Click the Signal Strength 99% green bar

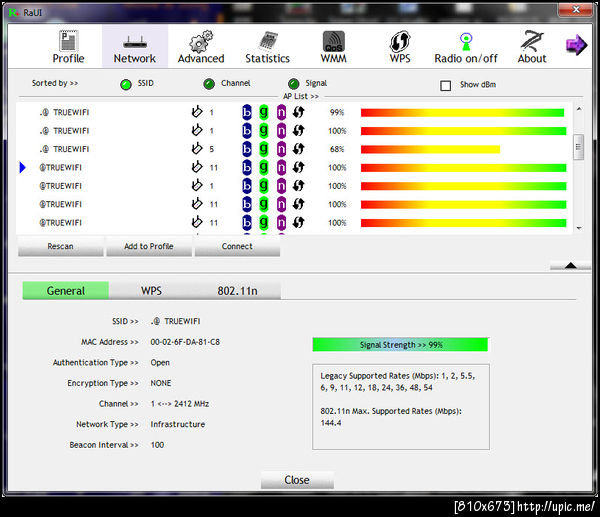(x=400, y=344)
